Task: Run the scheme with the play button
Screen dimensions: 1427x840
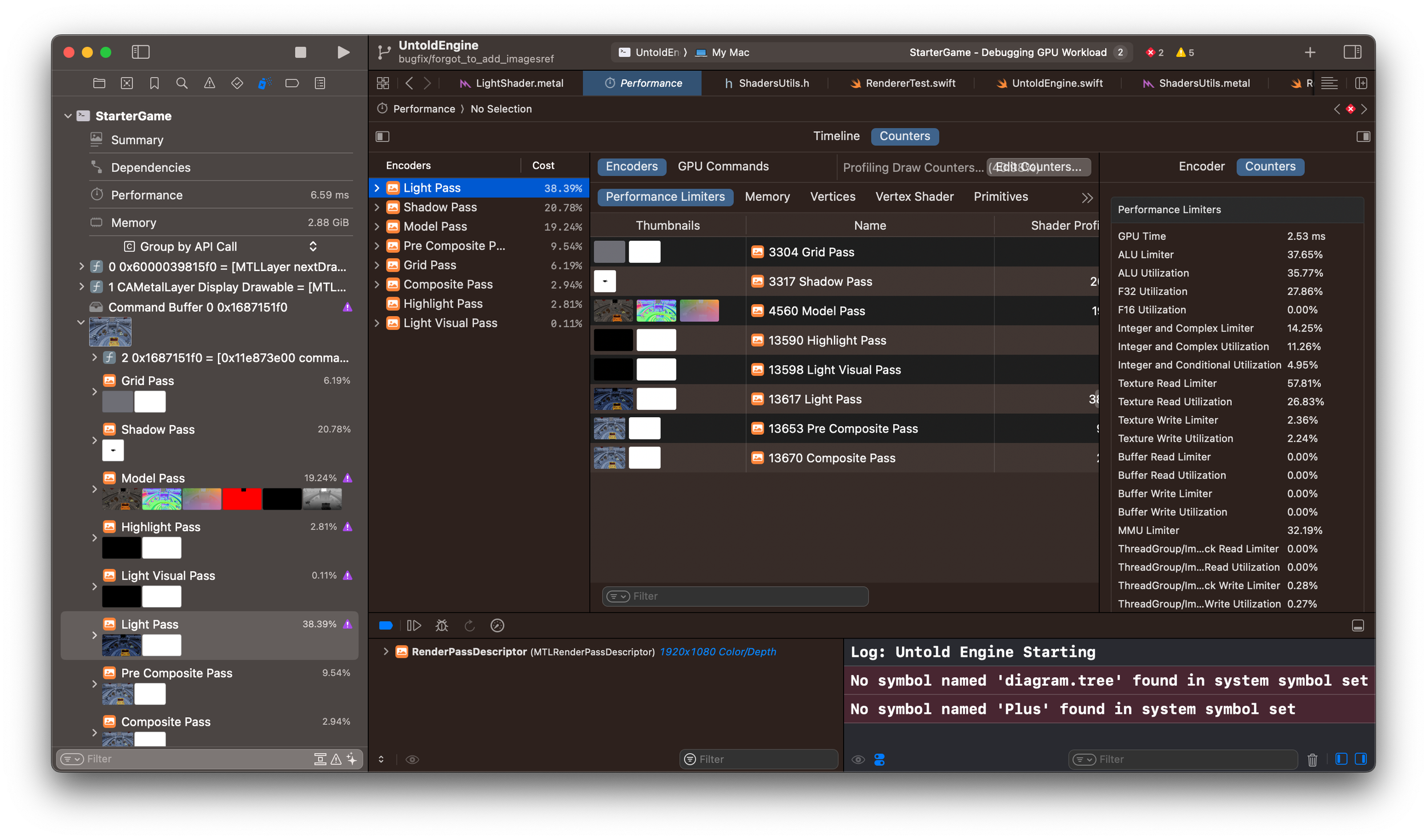Action: pos(343,52)
